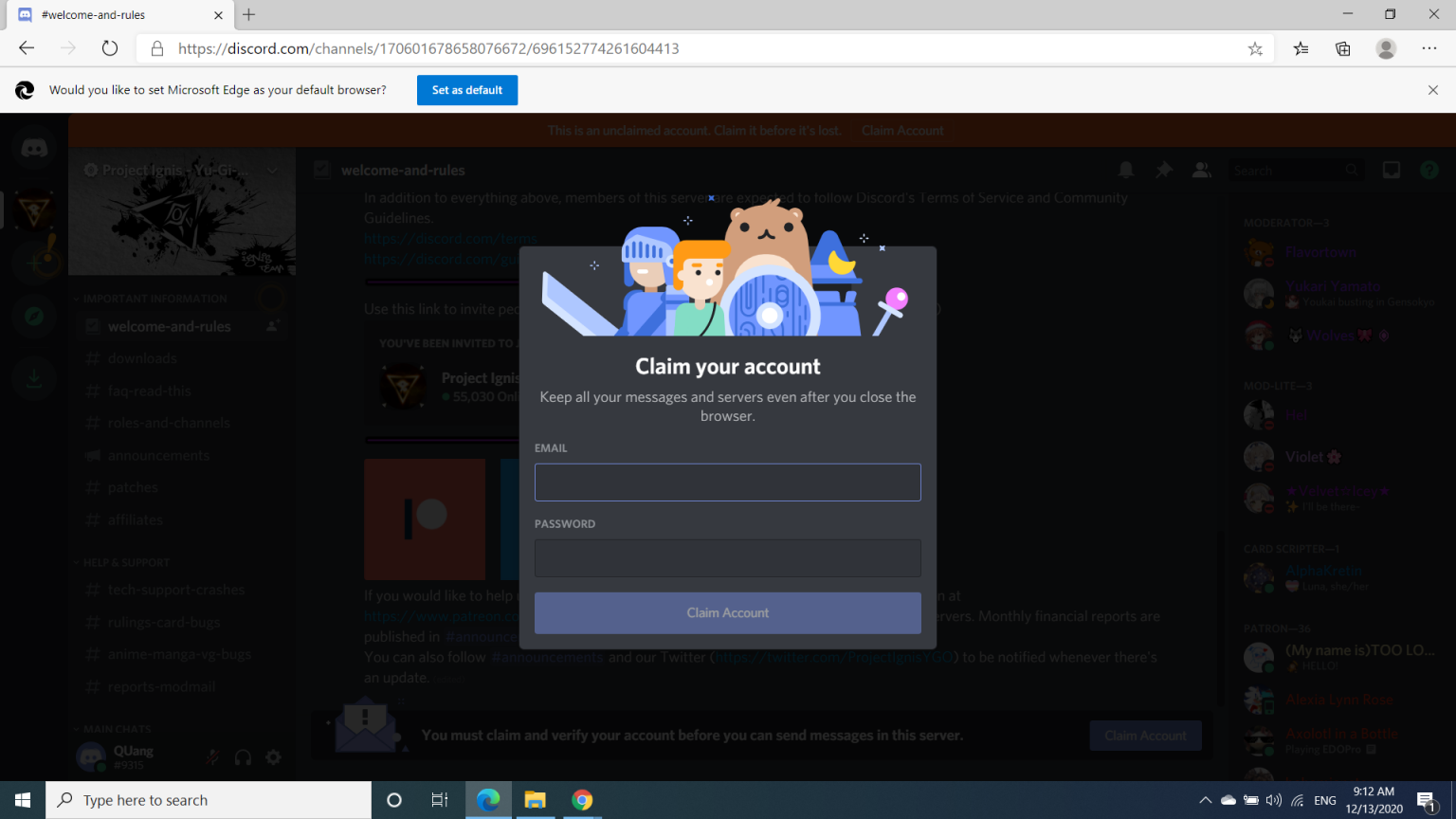This screenshot has height=819, width=1456.
Task: Click Set as default browser button
Action: (x=467, y=90)
